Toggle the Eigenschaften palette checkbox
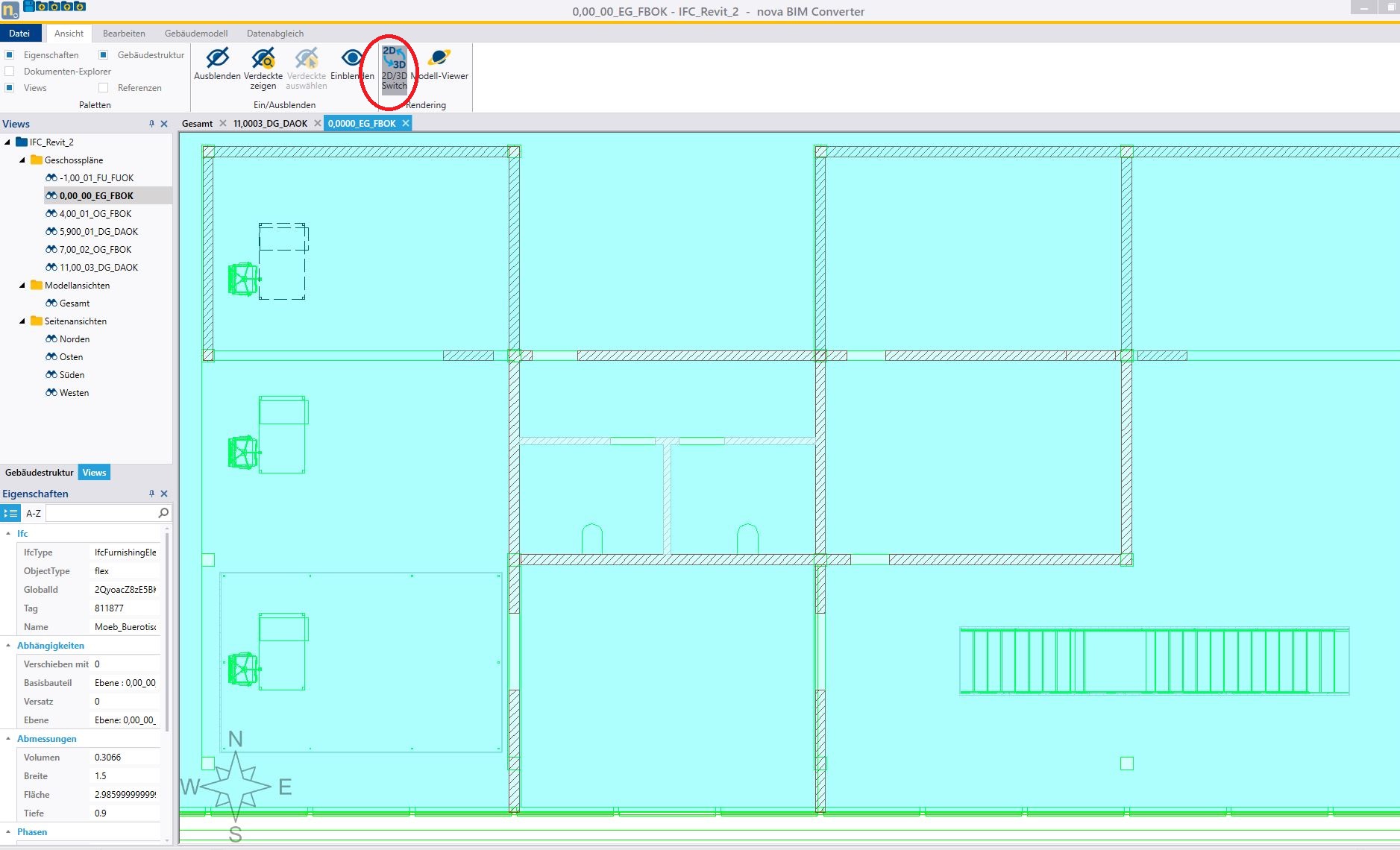Screen dimensions: 1400x850 coord(10,55)
